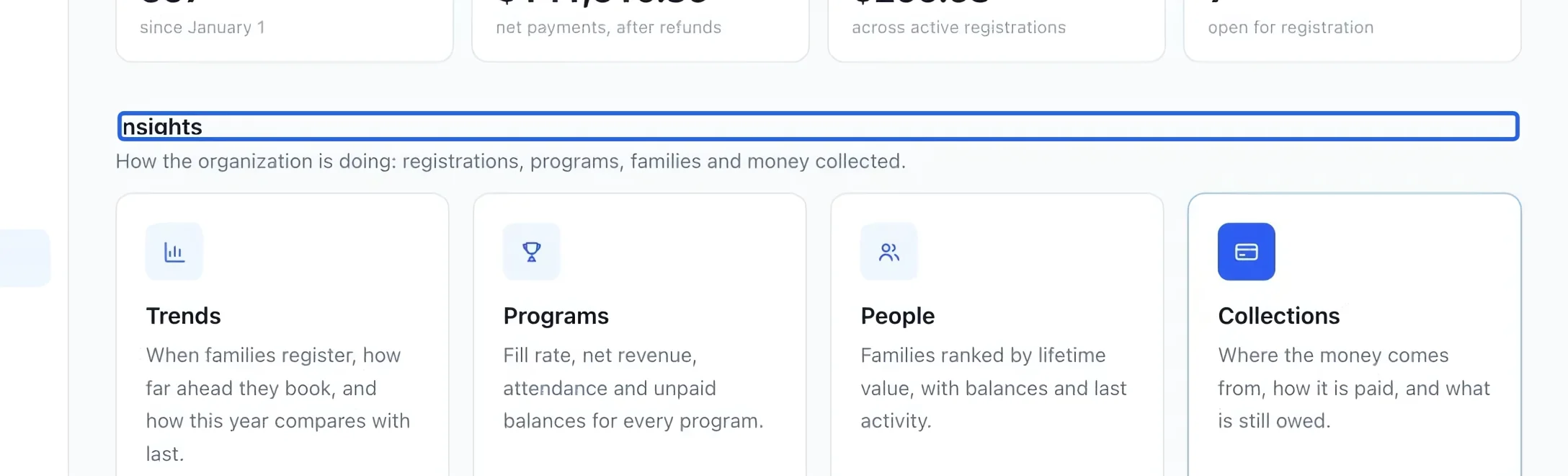The height and width of the screenshot is (476, 1568).
Task: Click the 'net payments, after refunds' stat card
Action: 641,30
